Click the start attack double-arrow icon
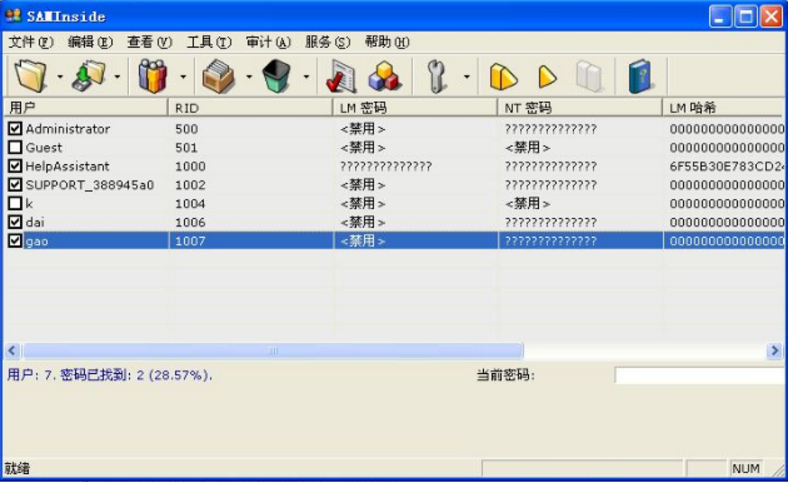The height and width of the screenshot is (482, 789). [503, 77]
